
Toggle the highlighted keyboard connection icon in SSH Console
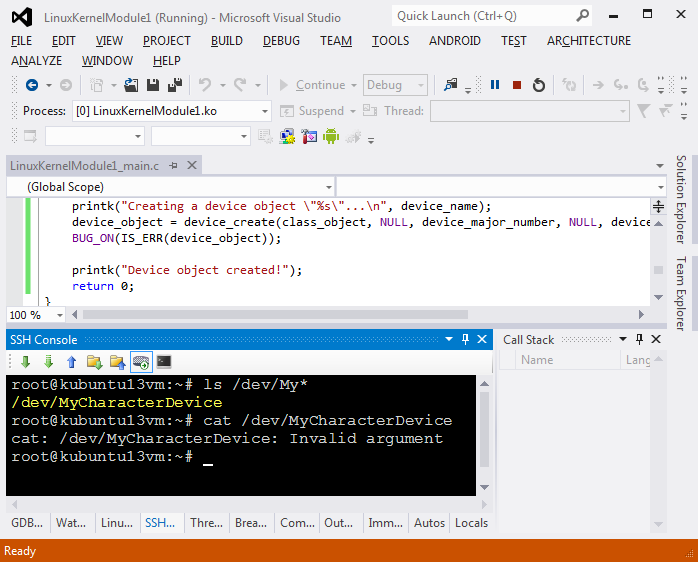pos(141,362)
